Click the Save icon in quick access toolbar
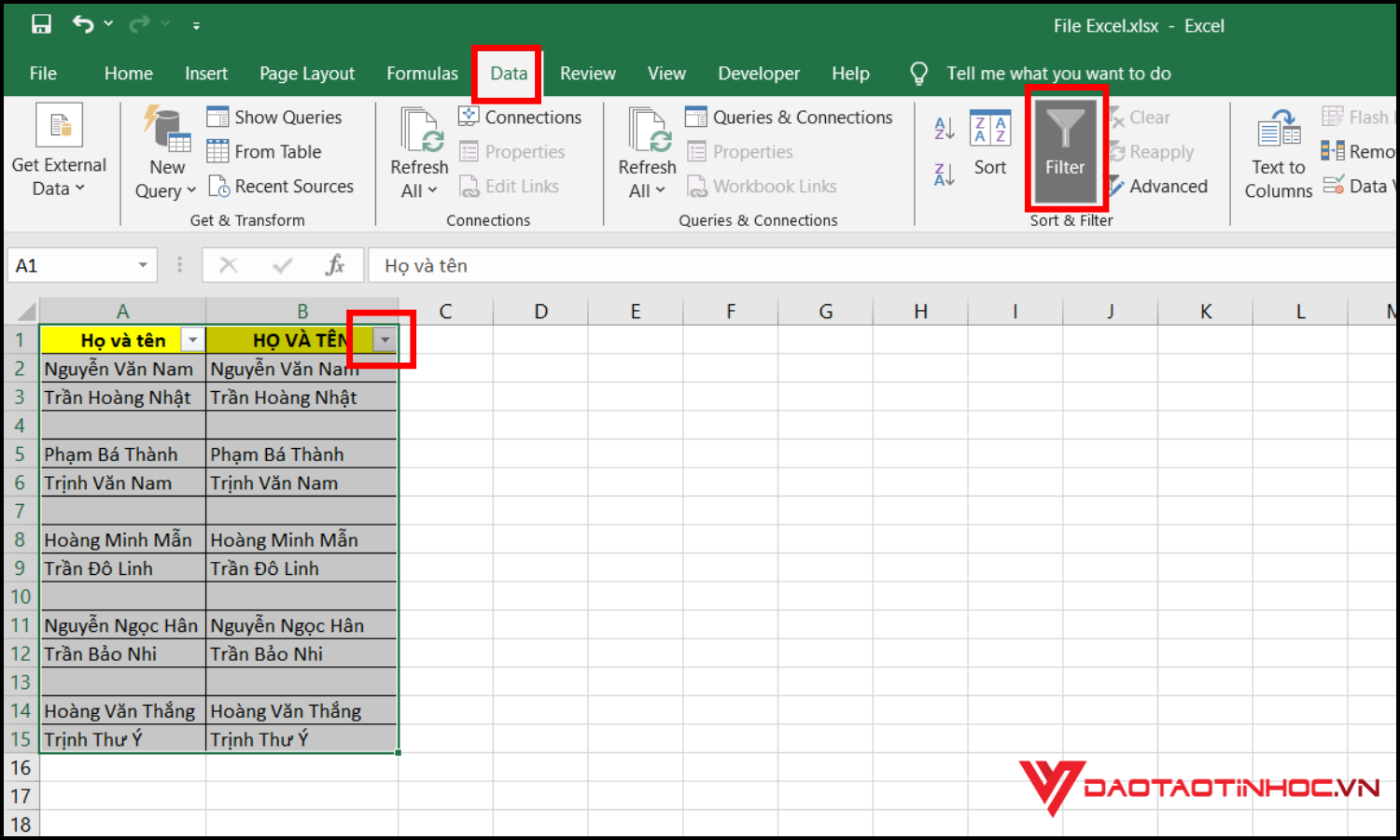 [42, 24]
